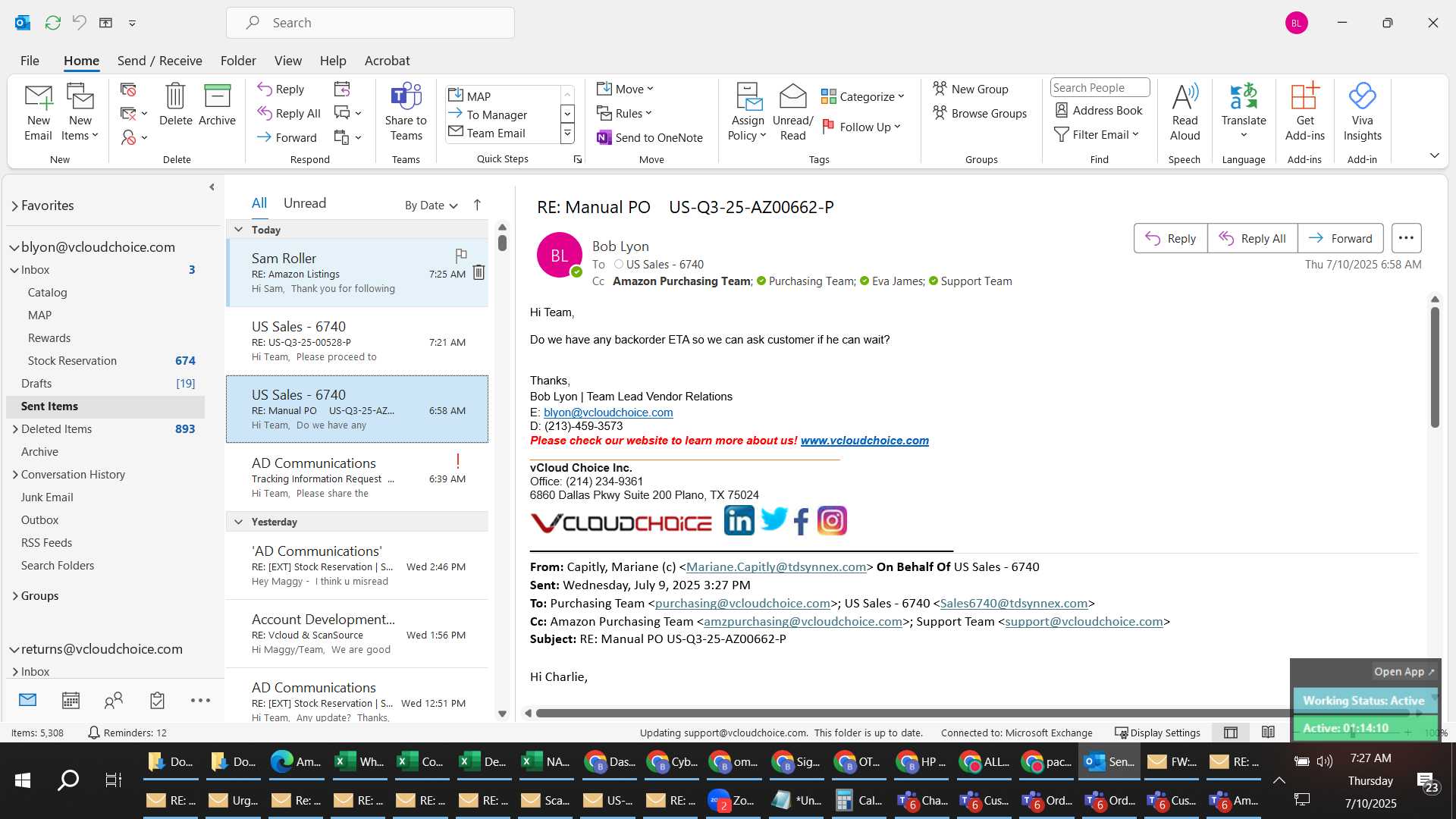The width and height of the screenshot is (1456, 819).
Task: Click the Send/Receive All Folders sync icon
Action: 52,23
